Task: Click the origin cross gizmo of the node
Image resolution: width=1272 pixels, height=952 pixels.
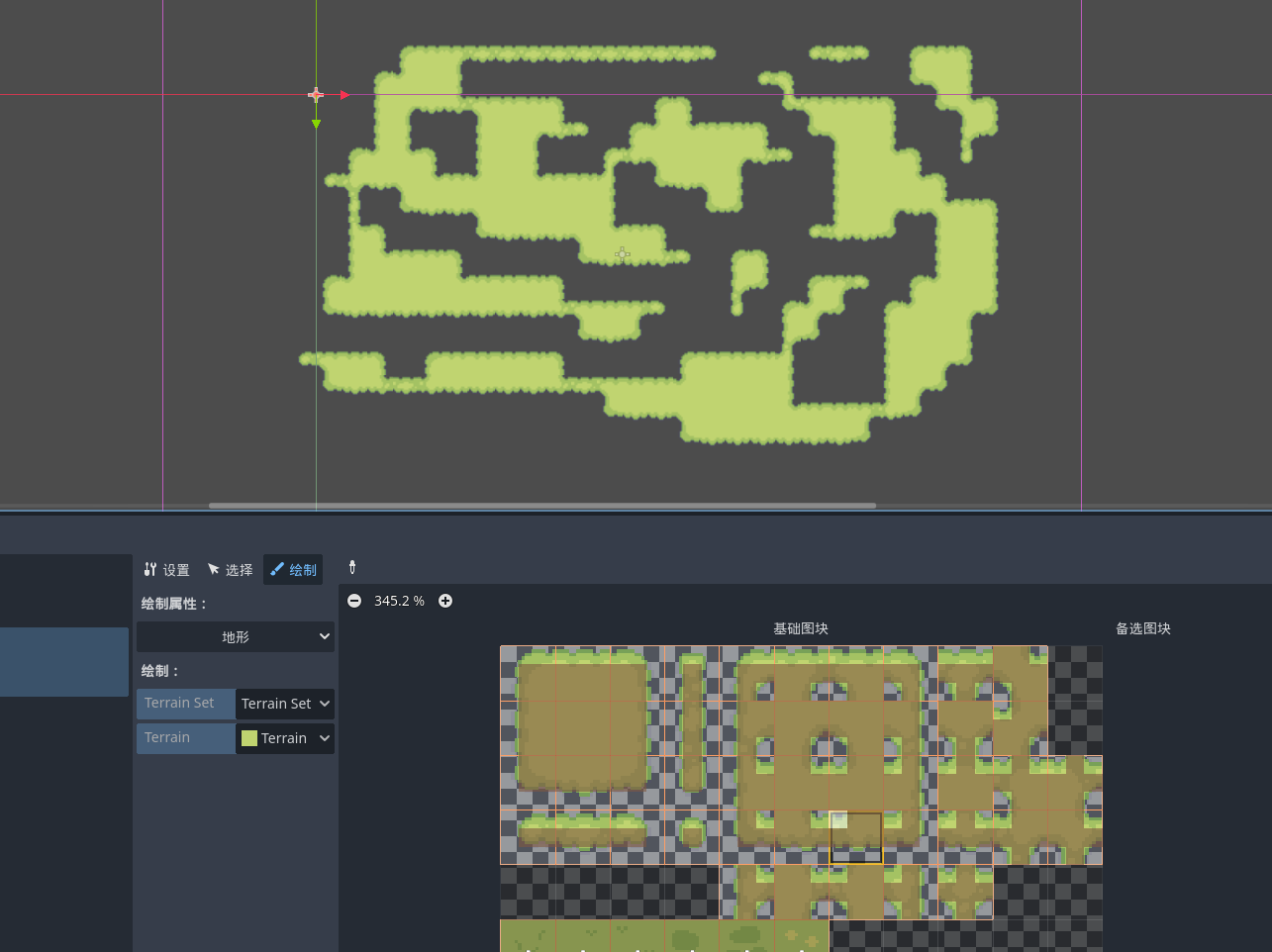Action: pos(316,95)
